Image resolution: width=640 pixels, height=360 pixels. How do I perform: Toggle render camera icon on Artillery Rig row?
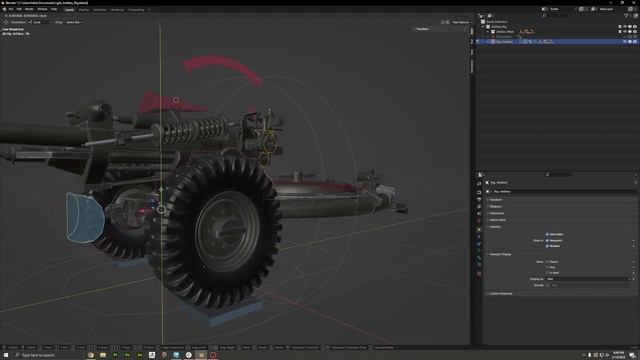[635, 27]
